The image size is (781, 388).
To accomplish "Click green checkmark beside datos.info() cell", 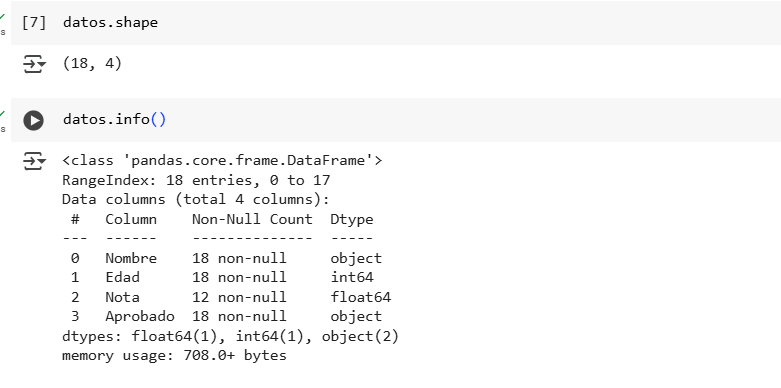I will (x=2, y=114).
